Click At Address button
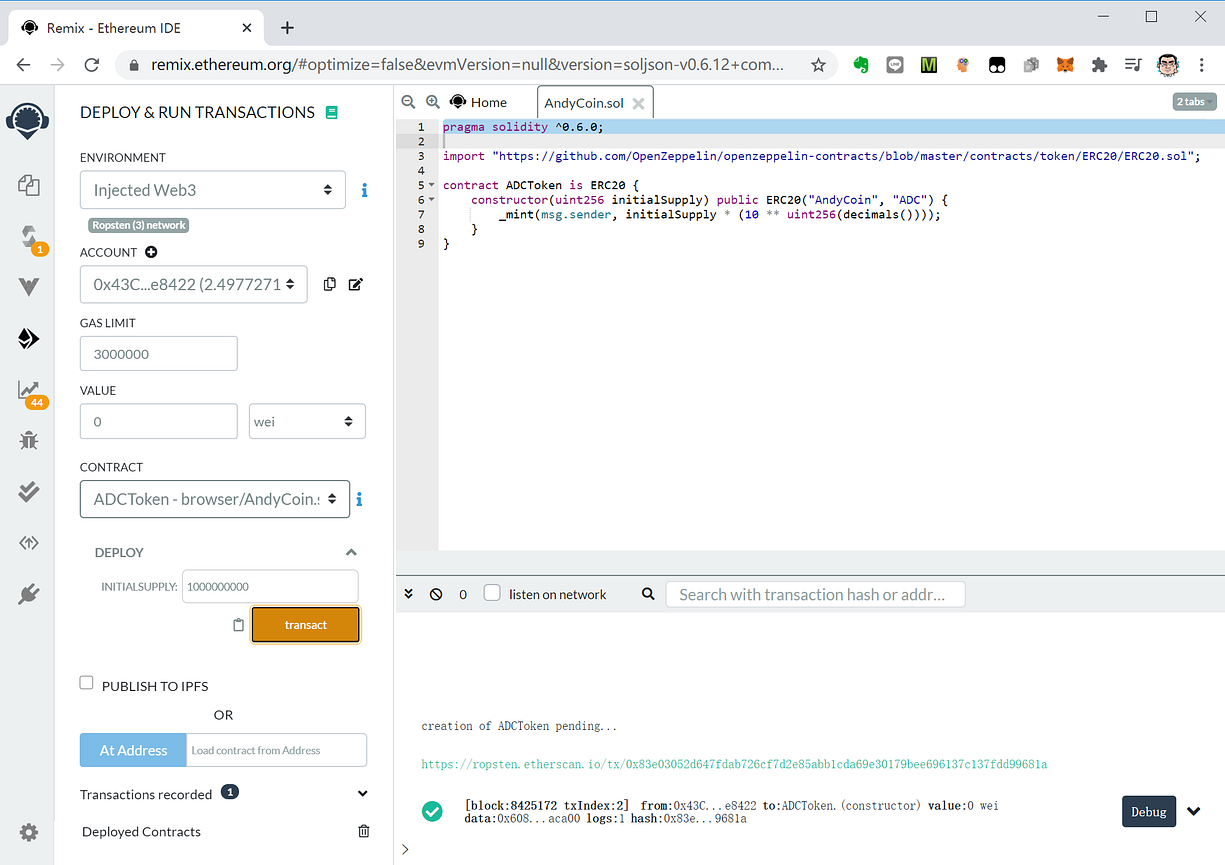Image resolution: width=1225 pixels, height=865 pixels. tap(133, 750)
